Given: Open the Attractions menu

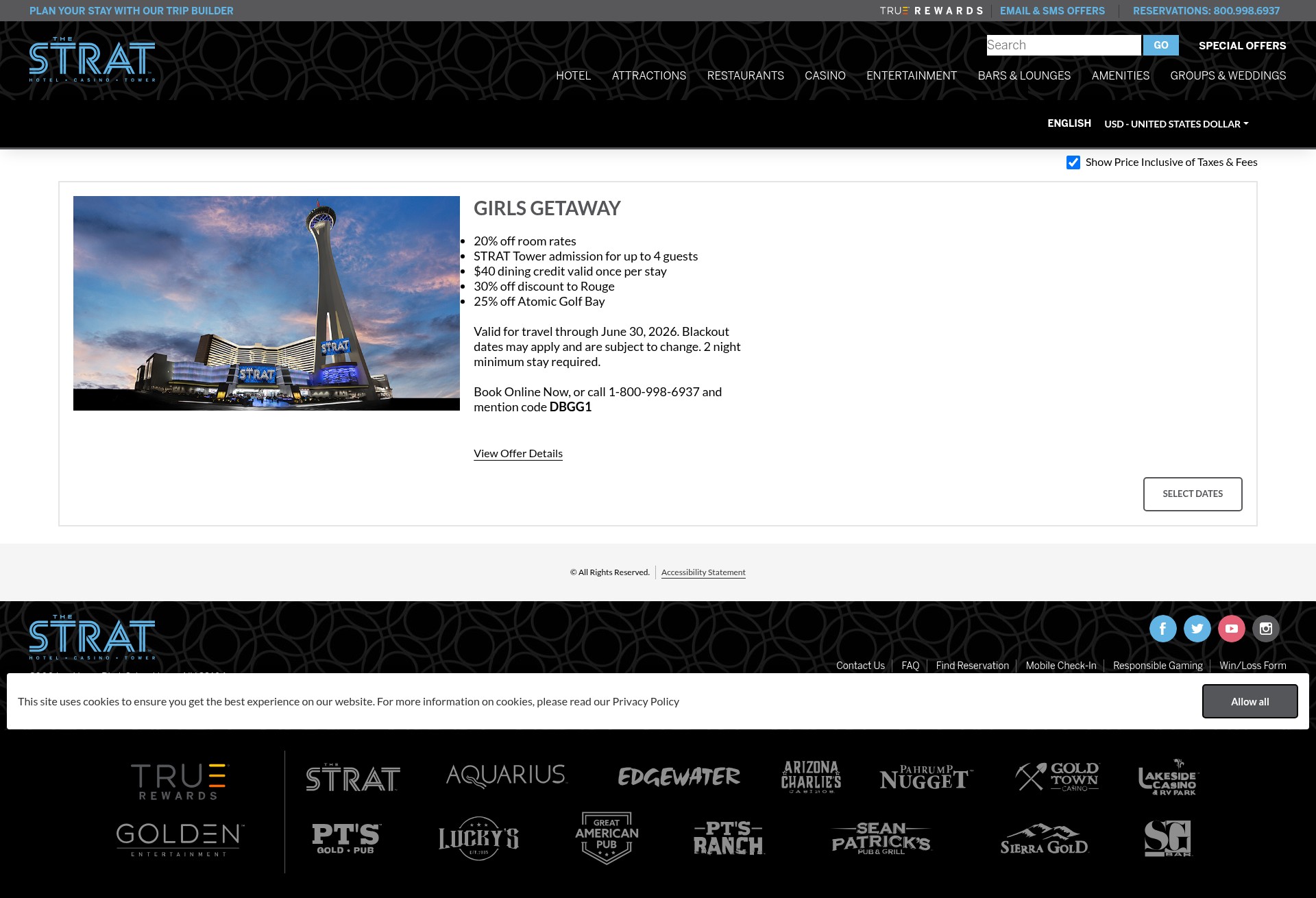Looking at the screenshot, I should [648, 75].
